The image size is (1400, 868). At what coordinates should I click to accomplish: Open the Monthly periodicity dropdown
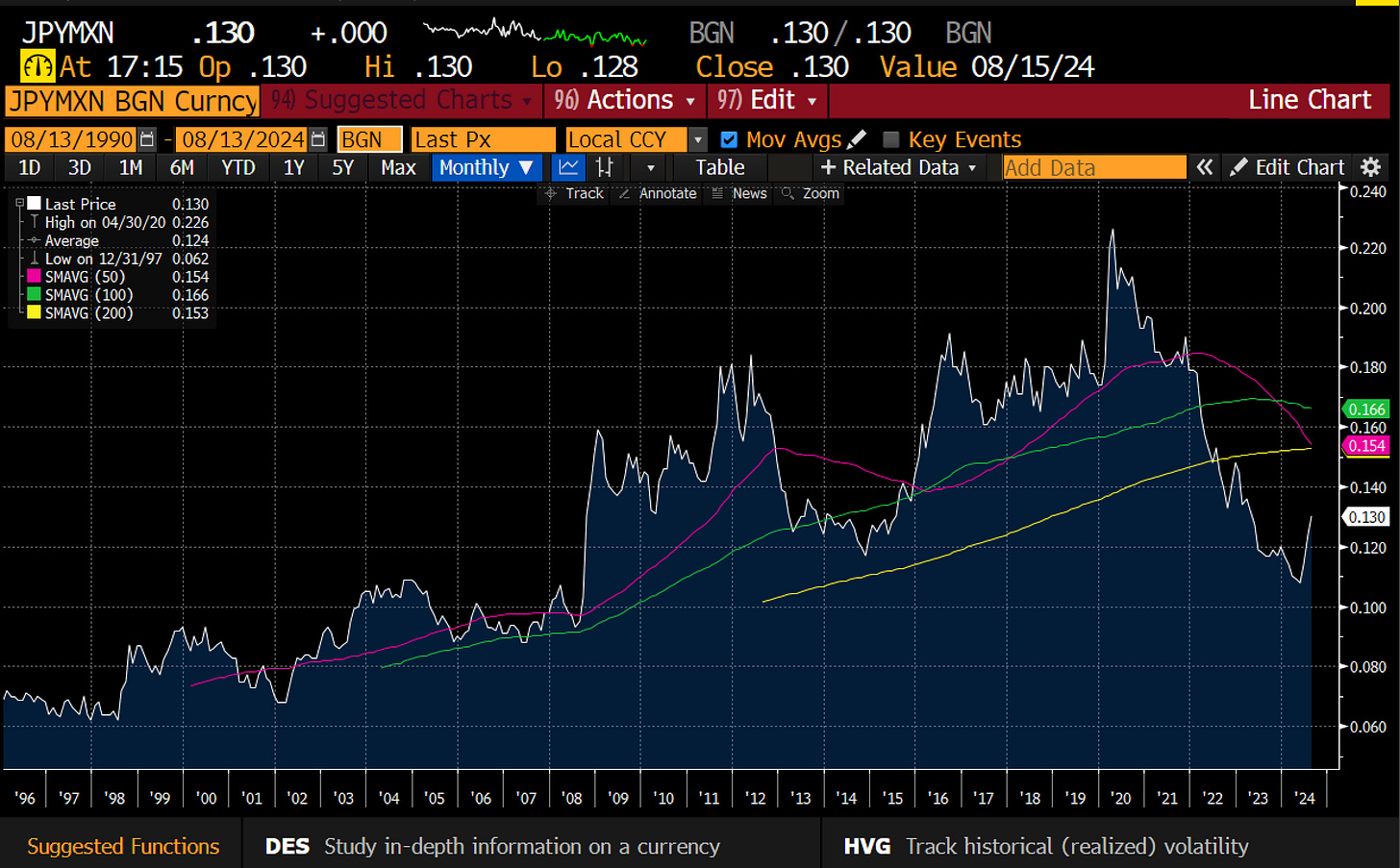point(487,167)
